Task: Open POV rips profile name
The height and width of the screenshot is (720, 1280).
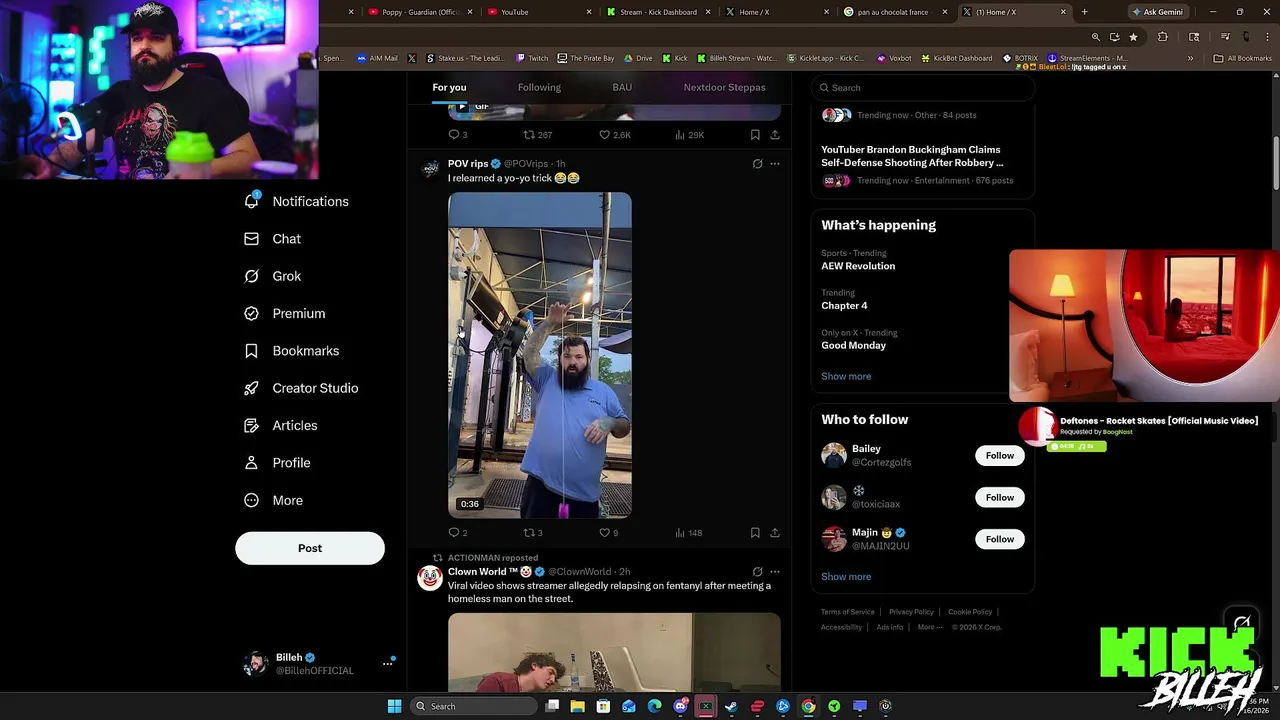Action: coord(468,164)
